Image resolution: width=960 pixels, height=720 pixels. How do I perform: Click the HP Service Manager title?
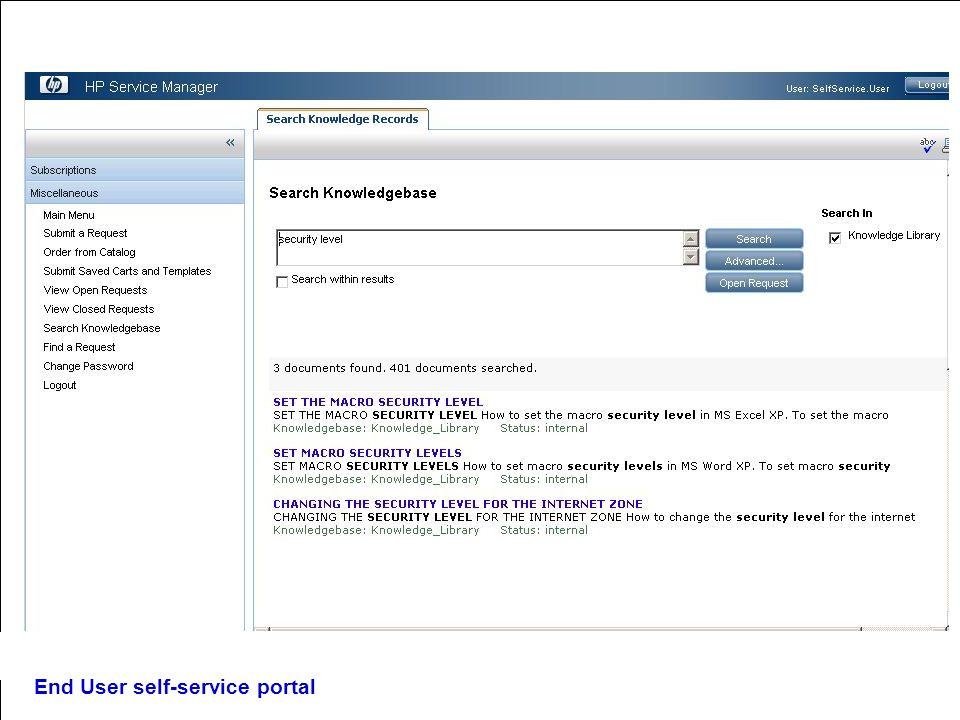(x=151, y=87)
